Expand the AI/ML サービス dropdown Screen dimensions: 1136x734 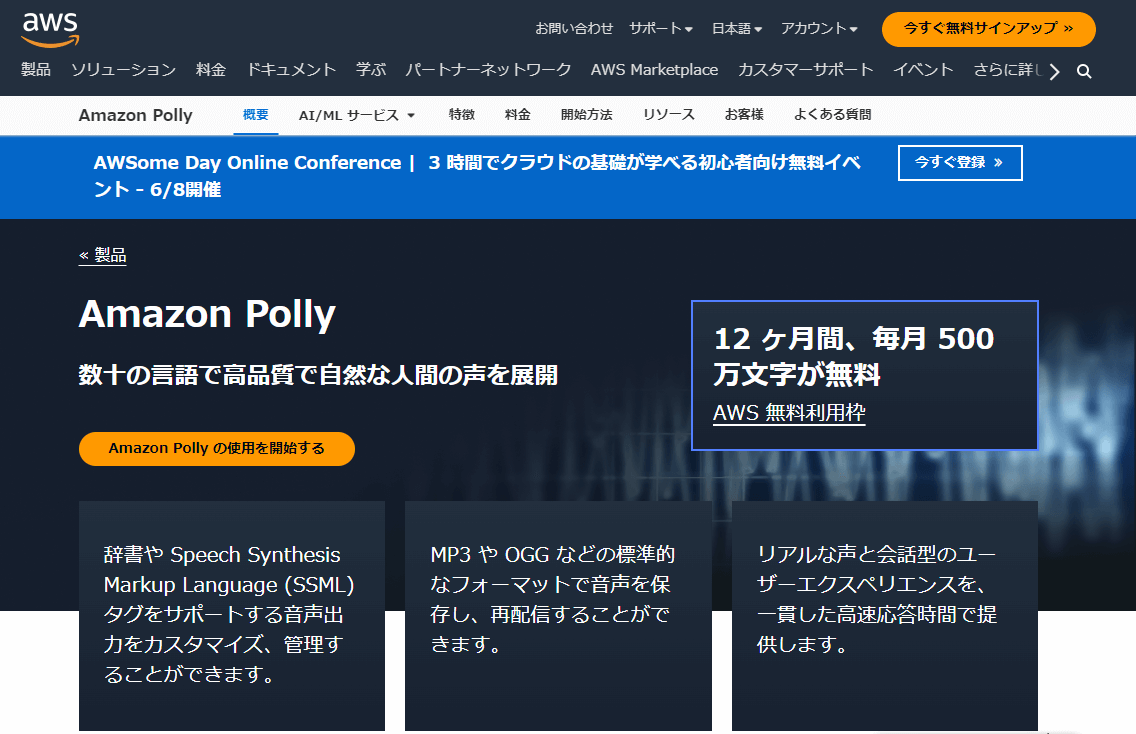[356, 115]
